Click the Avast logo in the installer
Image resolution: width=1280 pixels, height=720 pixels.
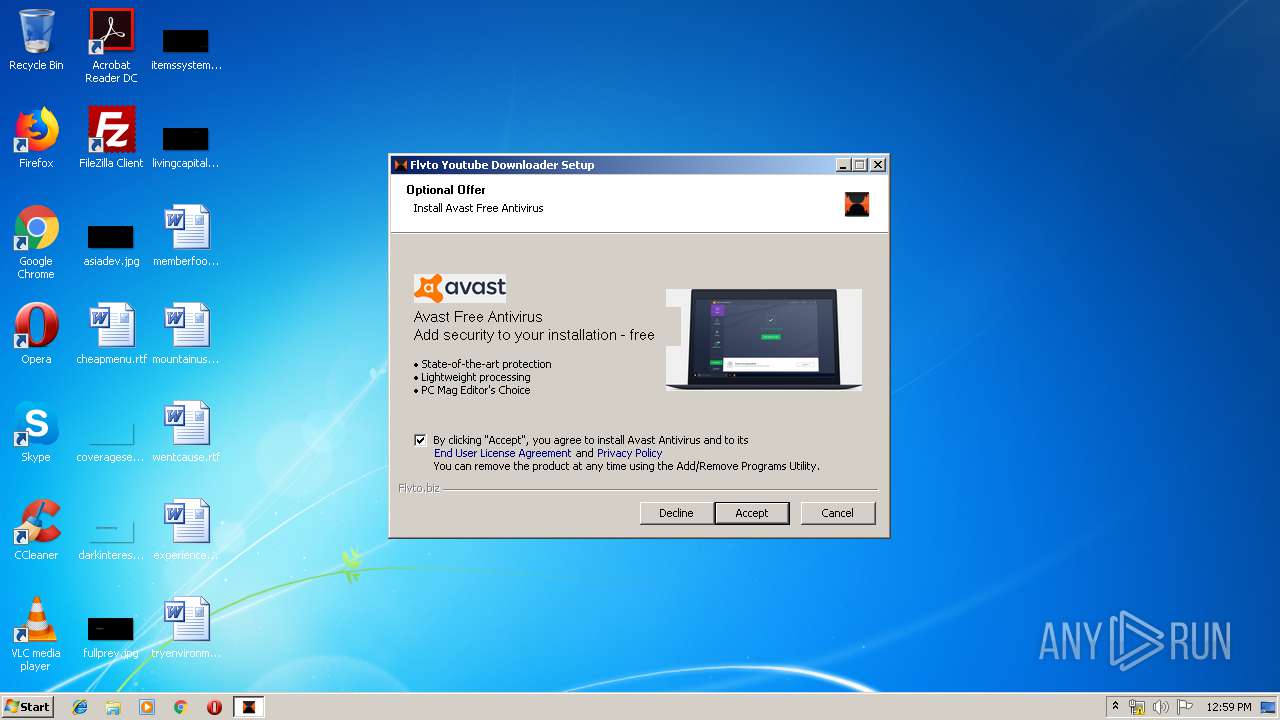[x=460, y=288]
